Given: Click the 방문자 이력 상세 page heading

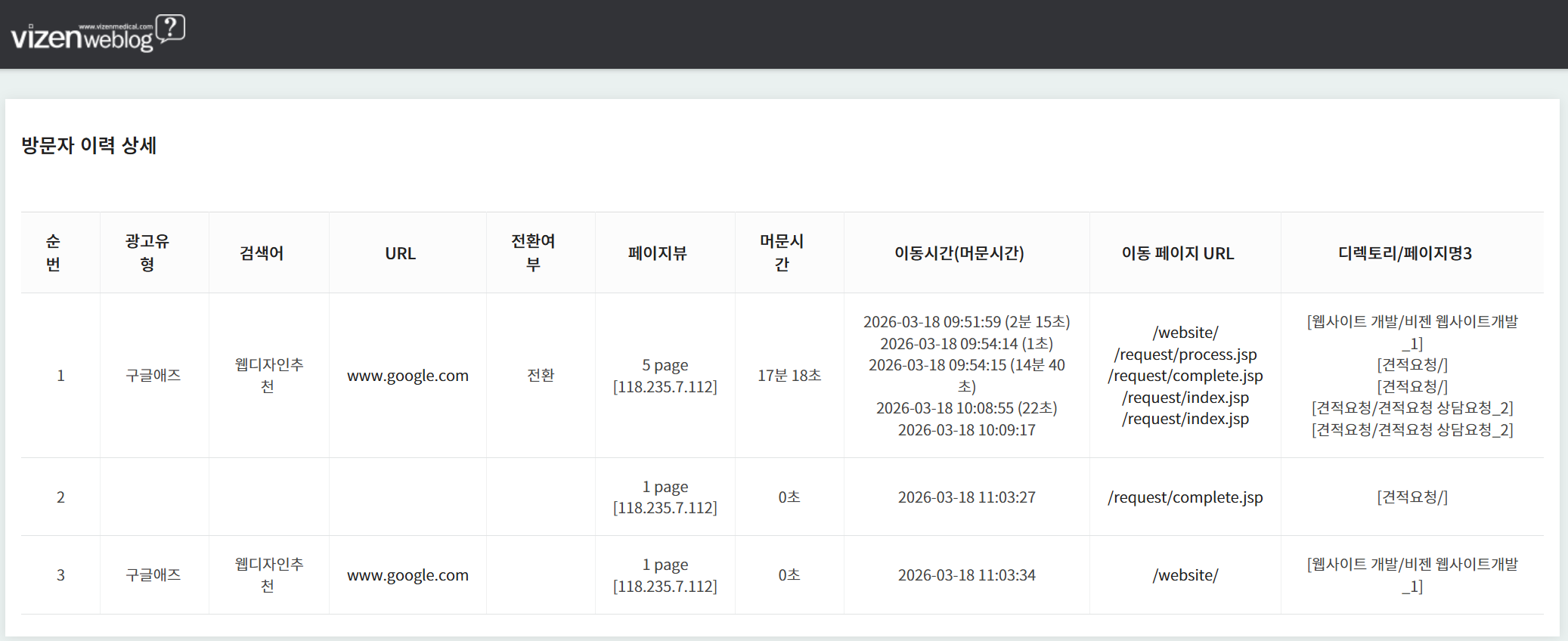Looking at the screenshot, I should pyautogui.click(x=88, y=145).
